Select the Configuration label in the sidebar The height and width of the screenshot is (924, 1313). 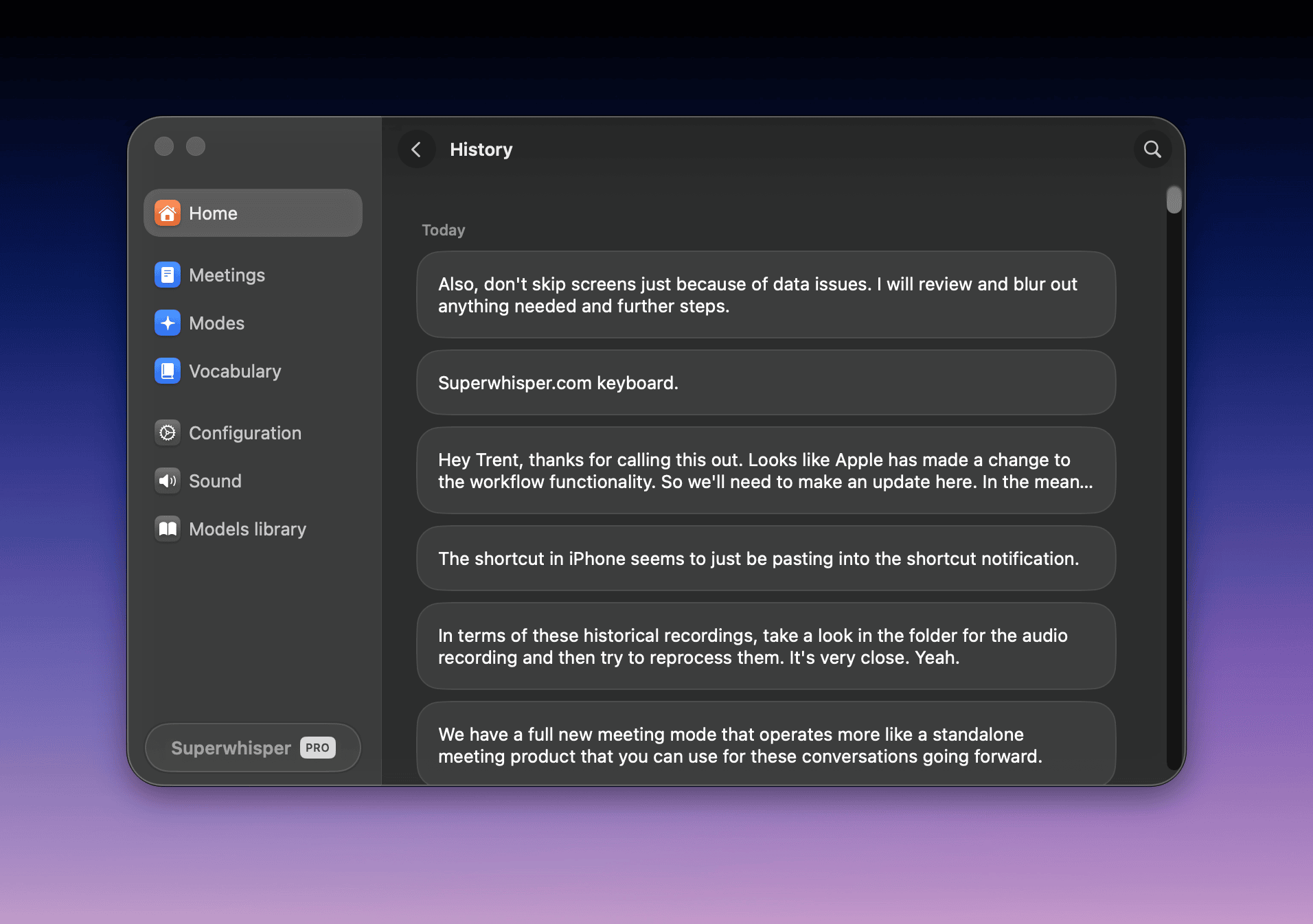pos(245,433)
